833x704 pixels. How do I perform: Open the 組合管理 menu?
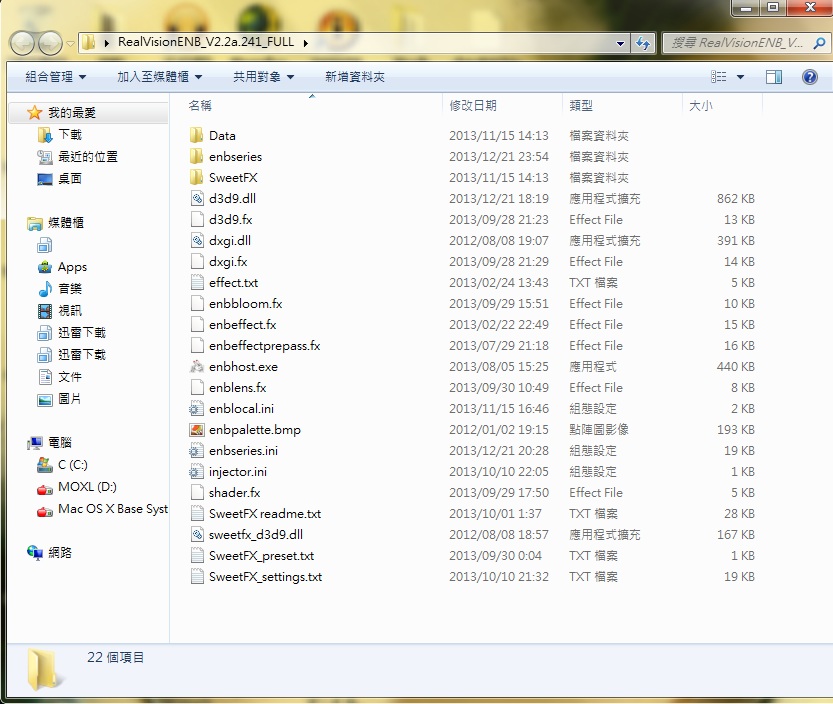pyautogui.click(x=55, y=77)
